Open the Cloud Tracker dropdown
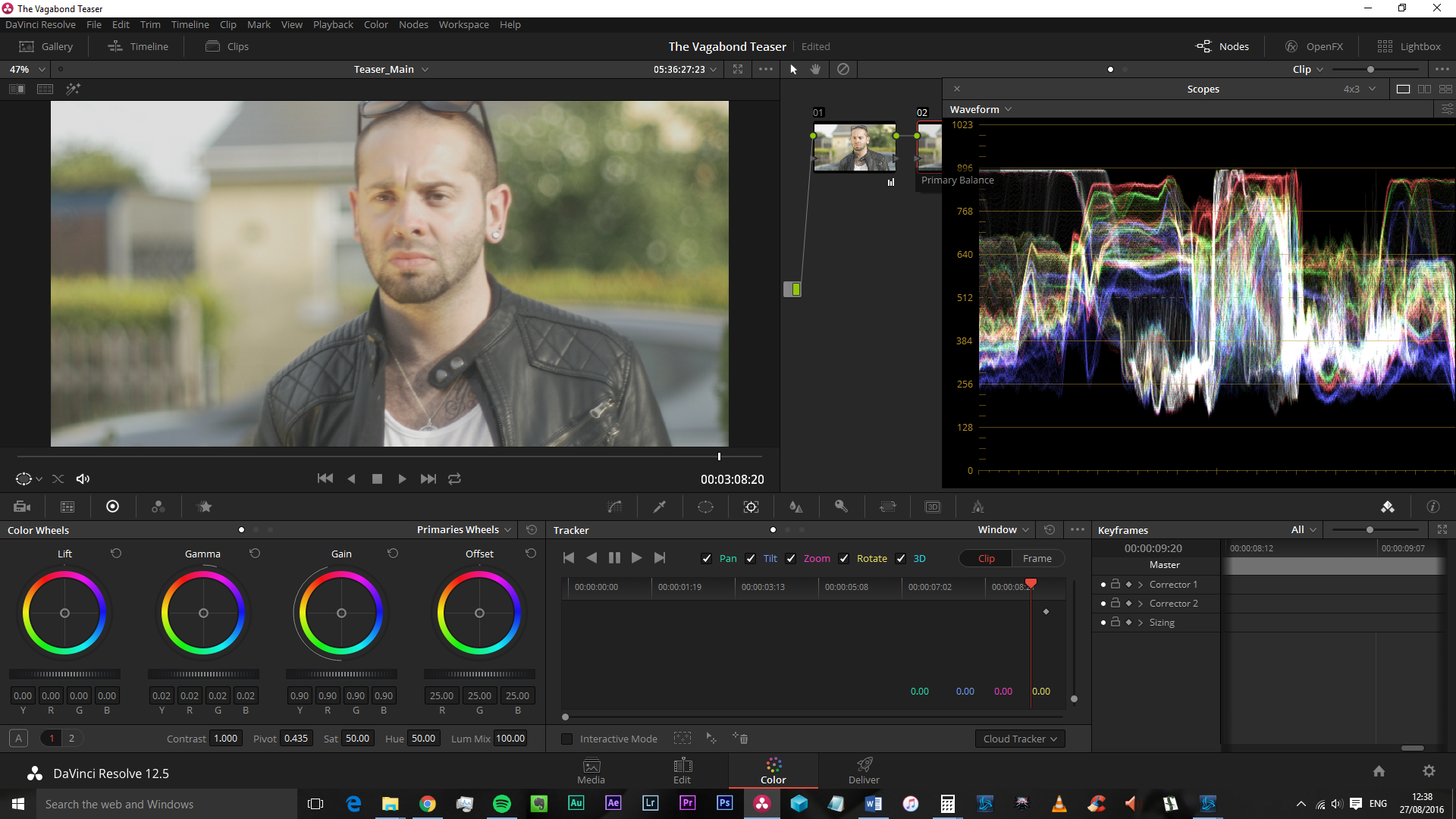1456x819 pixels. pyautogui.click(x=1019, y=738)
